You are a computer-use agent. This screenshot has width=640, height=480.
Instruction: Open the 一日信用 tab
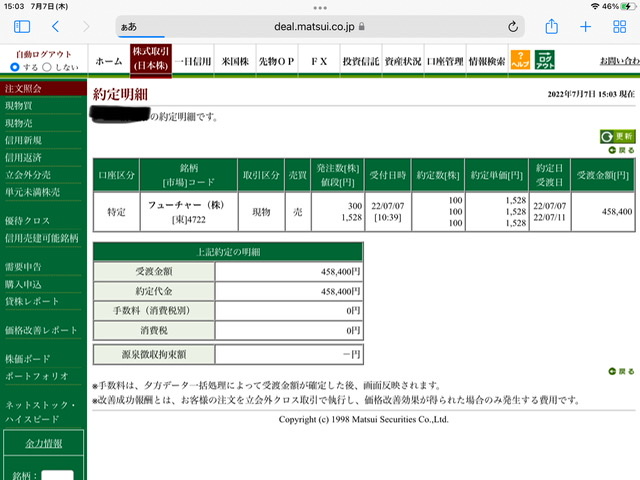point(193,61)
